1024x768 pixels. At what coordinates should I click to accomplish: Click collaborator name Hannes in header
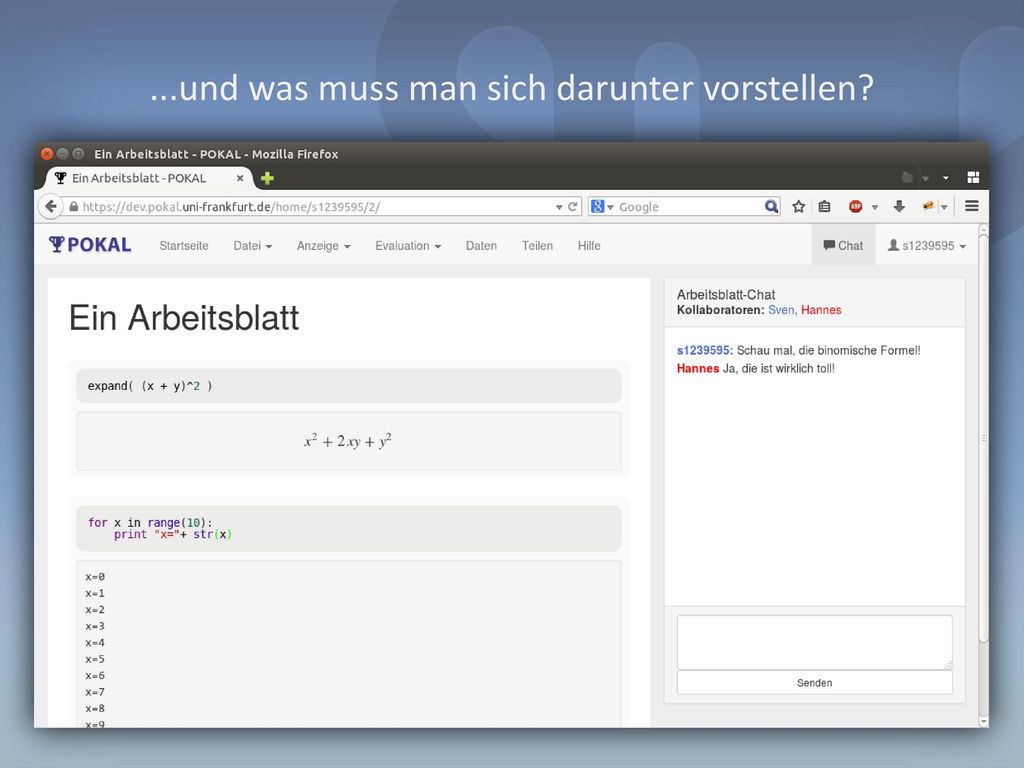[821, 310]
